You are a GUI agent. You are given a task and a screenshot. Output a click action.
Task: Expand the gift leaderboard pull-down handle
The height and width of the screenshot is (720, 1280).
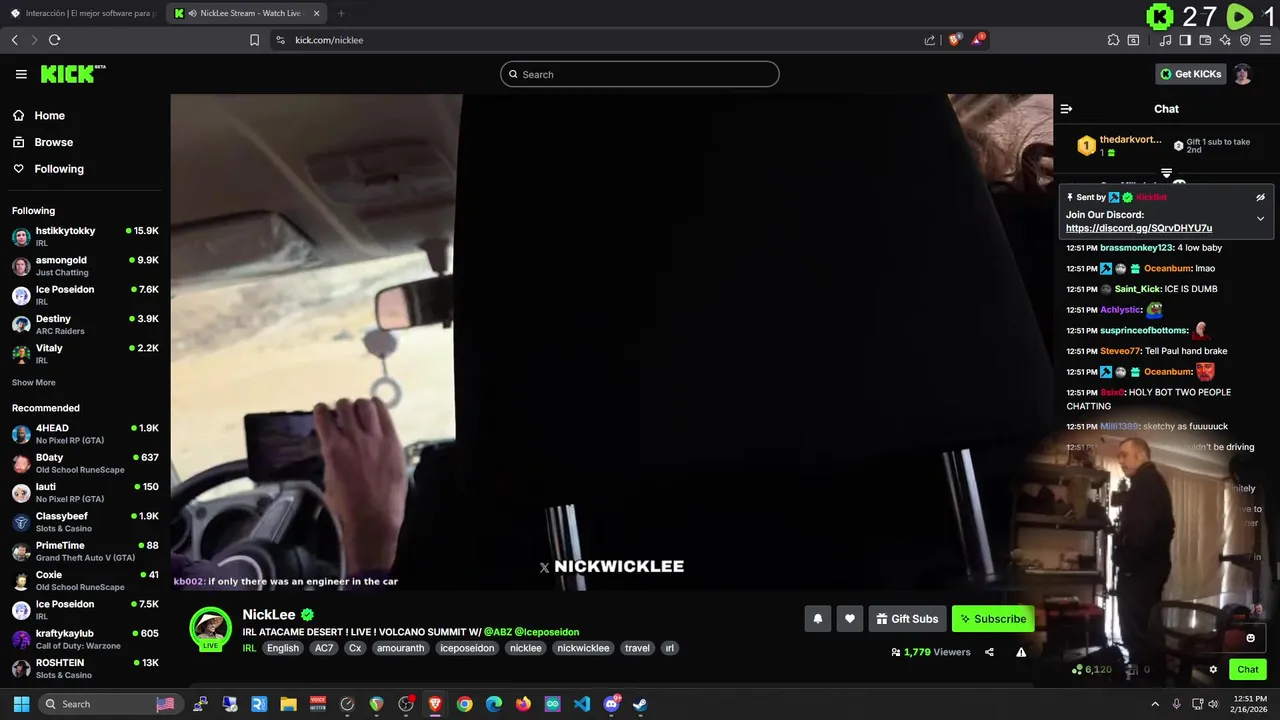[x=1166, y=174]
